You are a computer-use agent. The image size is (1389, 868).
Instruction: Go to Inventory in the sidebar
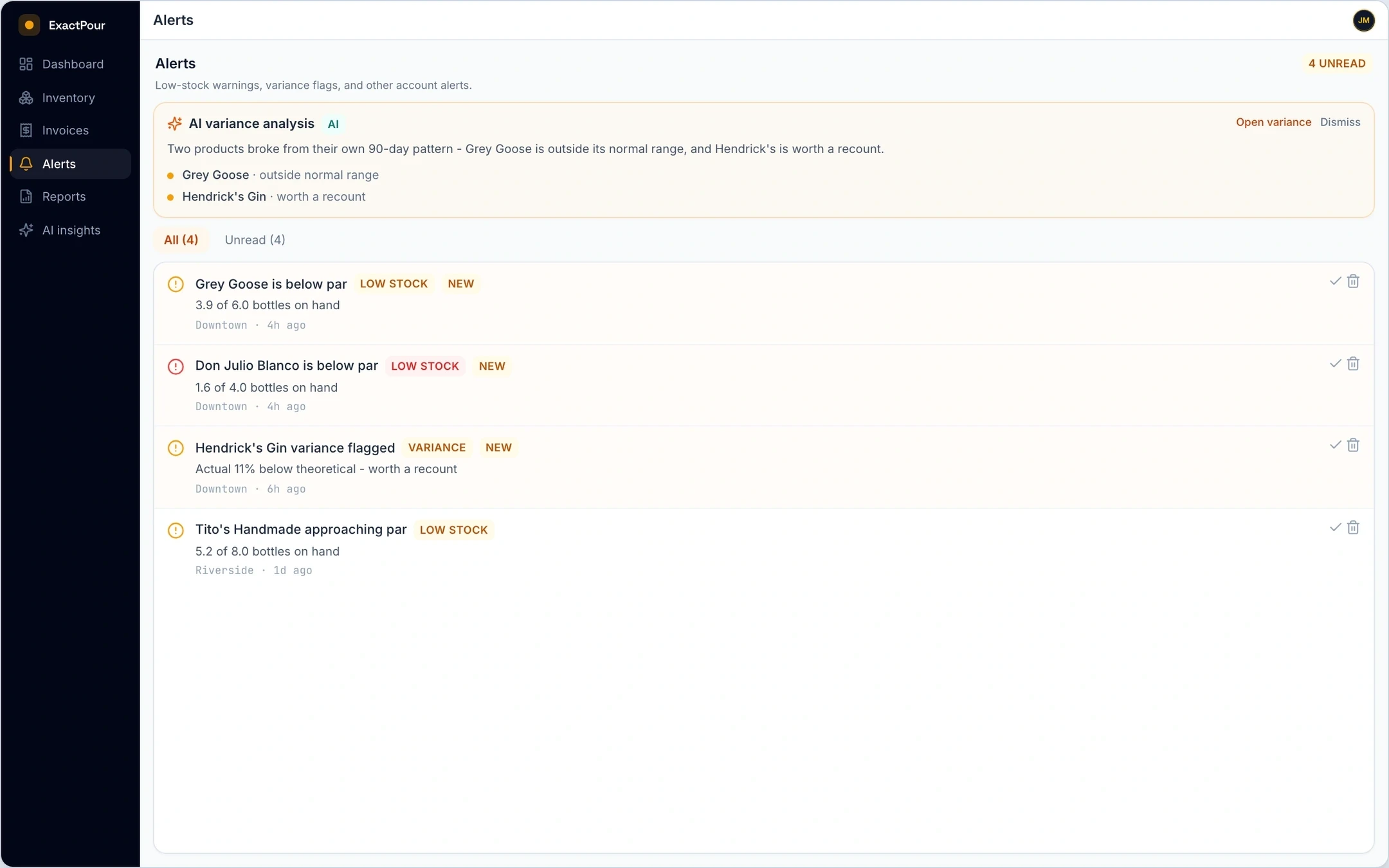(70, 98)
